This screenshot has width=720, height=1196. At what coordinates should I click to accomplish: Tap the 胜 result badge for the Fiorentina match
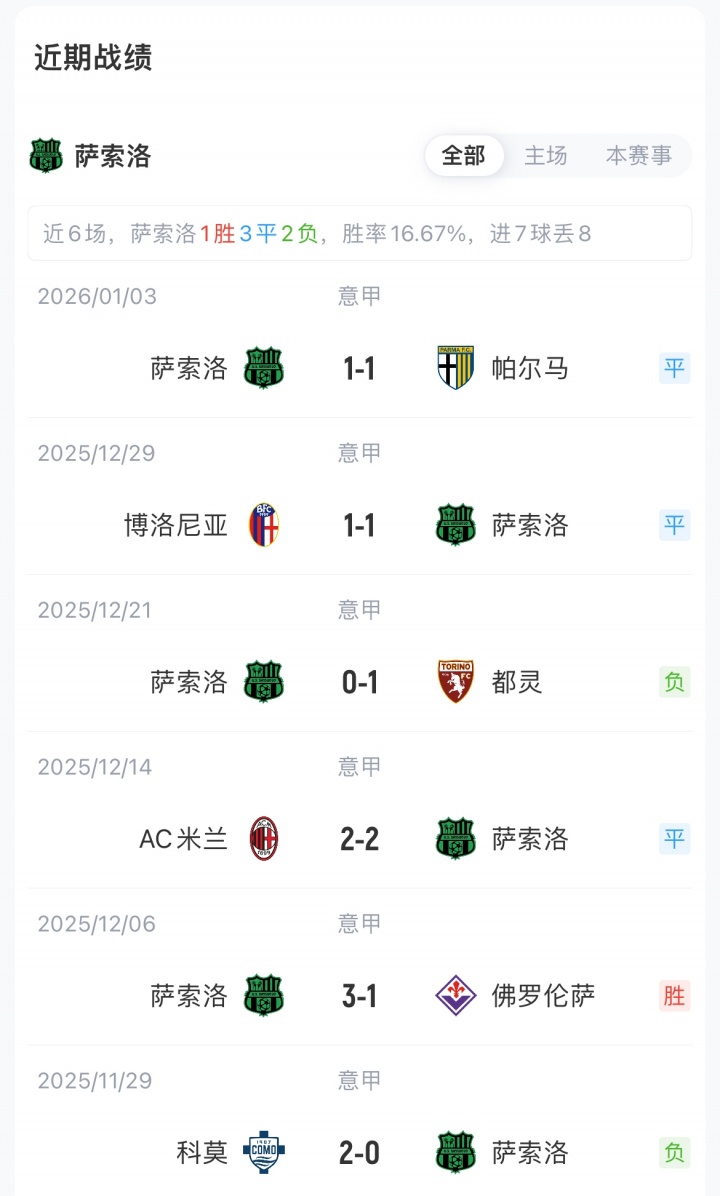pyautogui.click(x=675, y=996)
